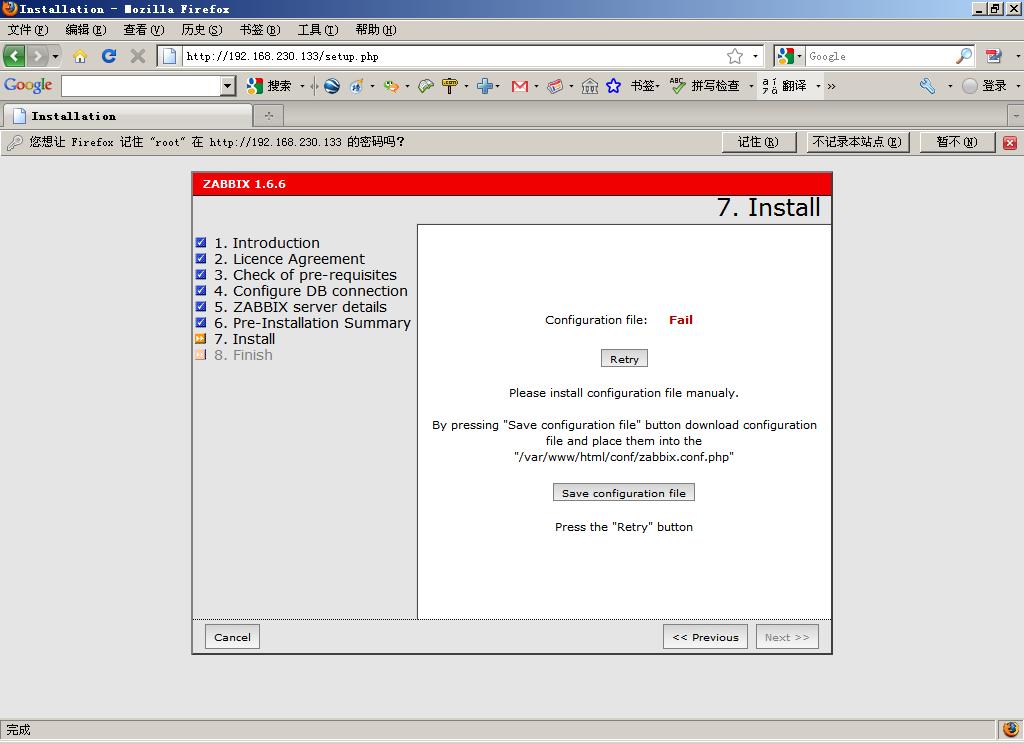Open the back/forward history dropdown arrow

point(56,56)
